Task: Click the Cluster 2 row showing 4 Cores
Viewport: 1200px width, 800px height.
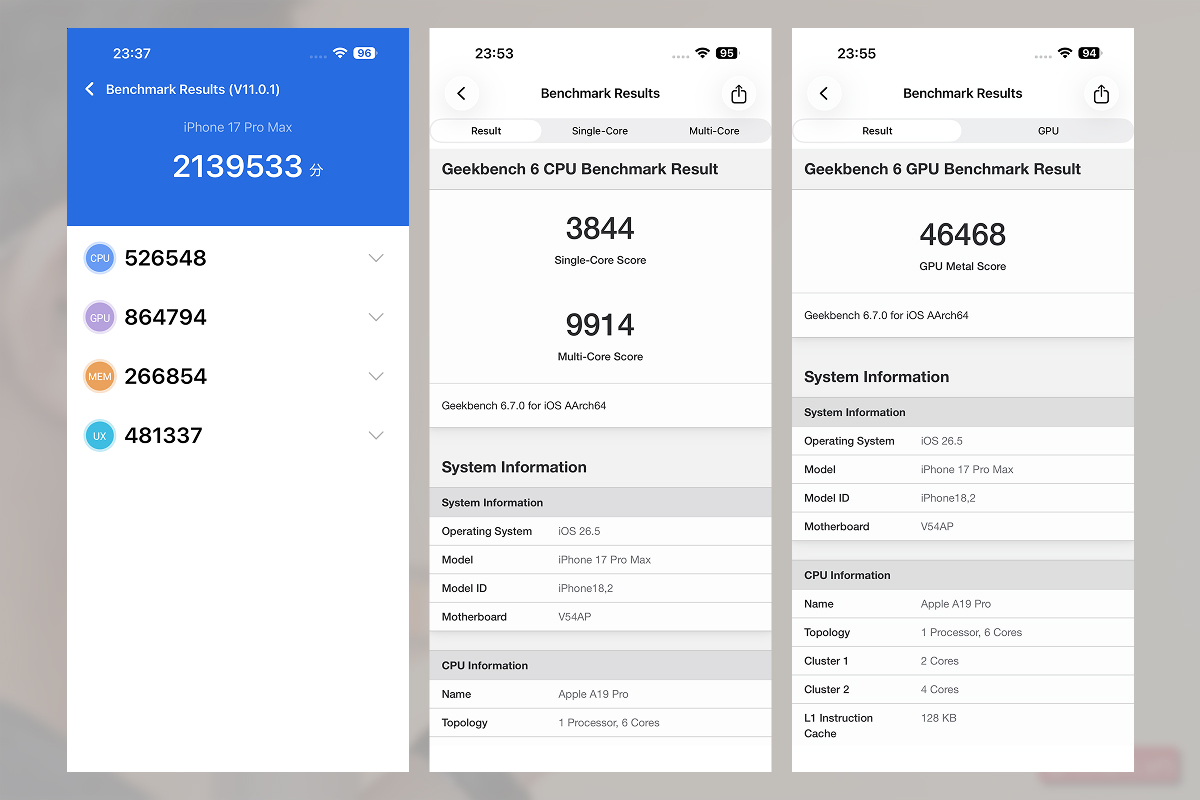Action: 963,689
